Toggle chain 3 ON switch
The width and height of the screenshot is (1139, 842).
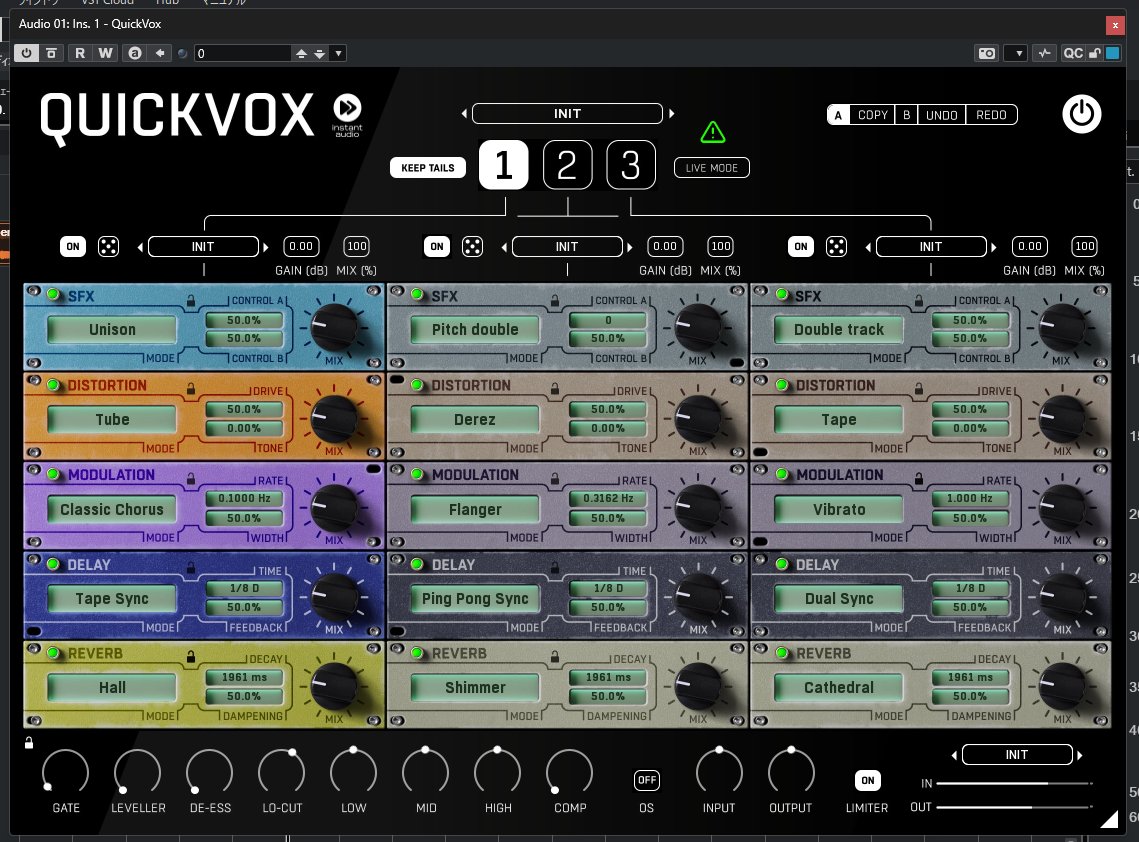pyautogui.click(x=800, y=246)
